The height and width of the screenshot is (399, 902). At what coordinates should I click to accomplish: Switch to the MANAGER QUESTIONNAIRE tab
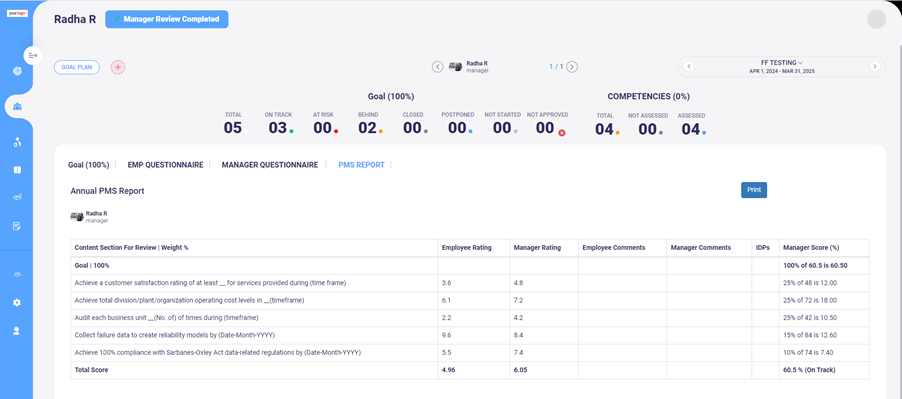point(270,165)
